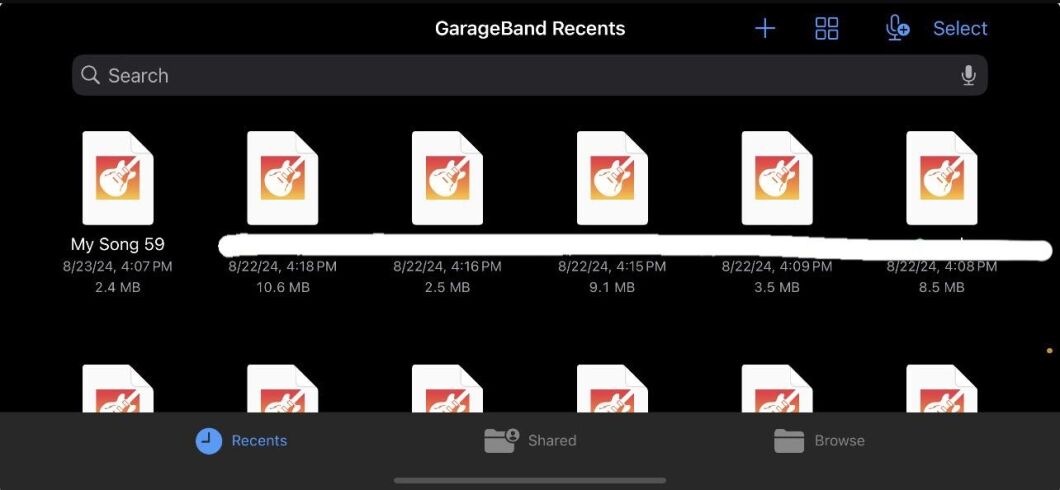Tap the plus icon to create new song
Screen dimensions: 1060x490
click(765, 28)
